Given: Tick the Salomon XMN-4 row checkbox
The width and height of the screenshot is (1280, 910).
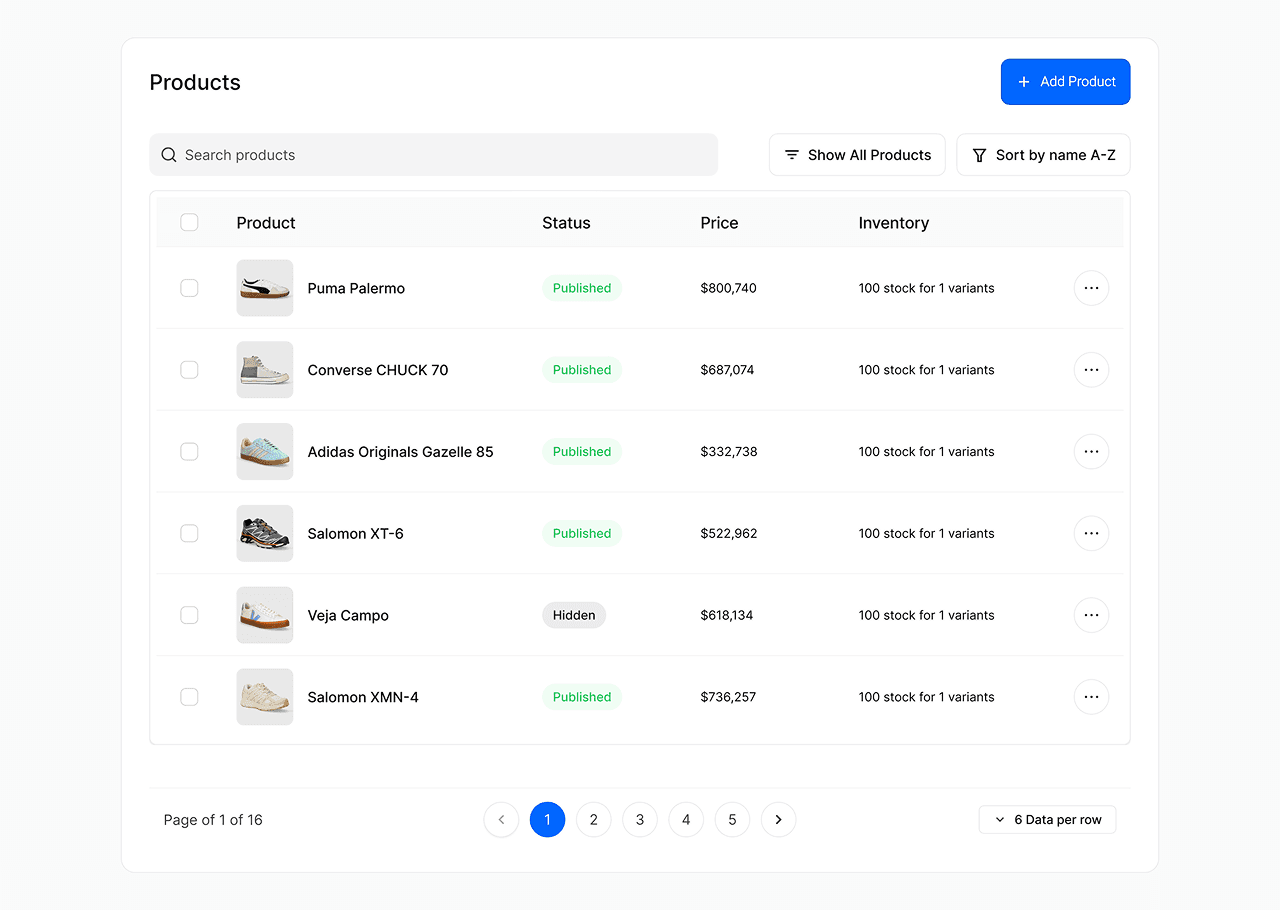Looking at the screenshot, I should pos(189,697).
